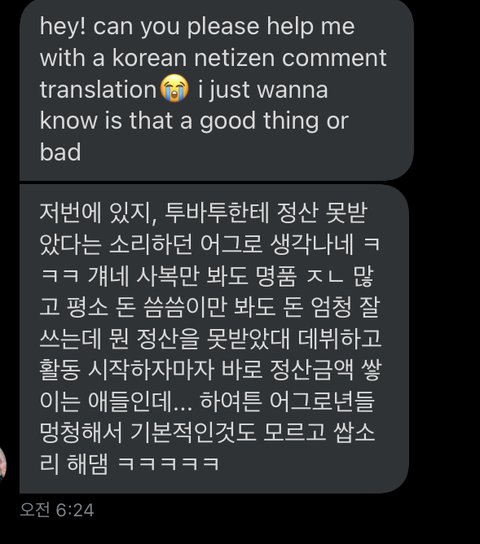The image size is (480, 544).
Task: Click the word 하여튼 in the Korean message
Action: coord(231,401)
